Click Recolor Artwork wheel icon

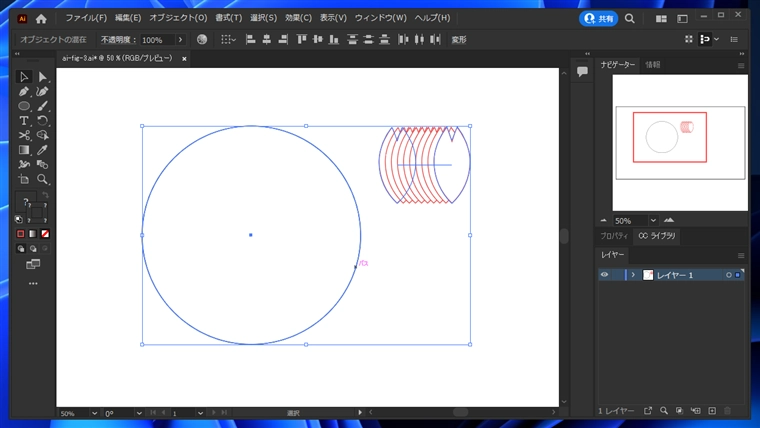[202, 40]
